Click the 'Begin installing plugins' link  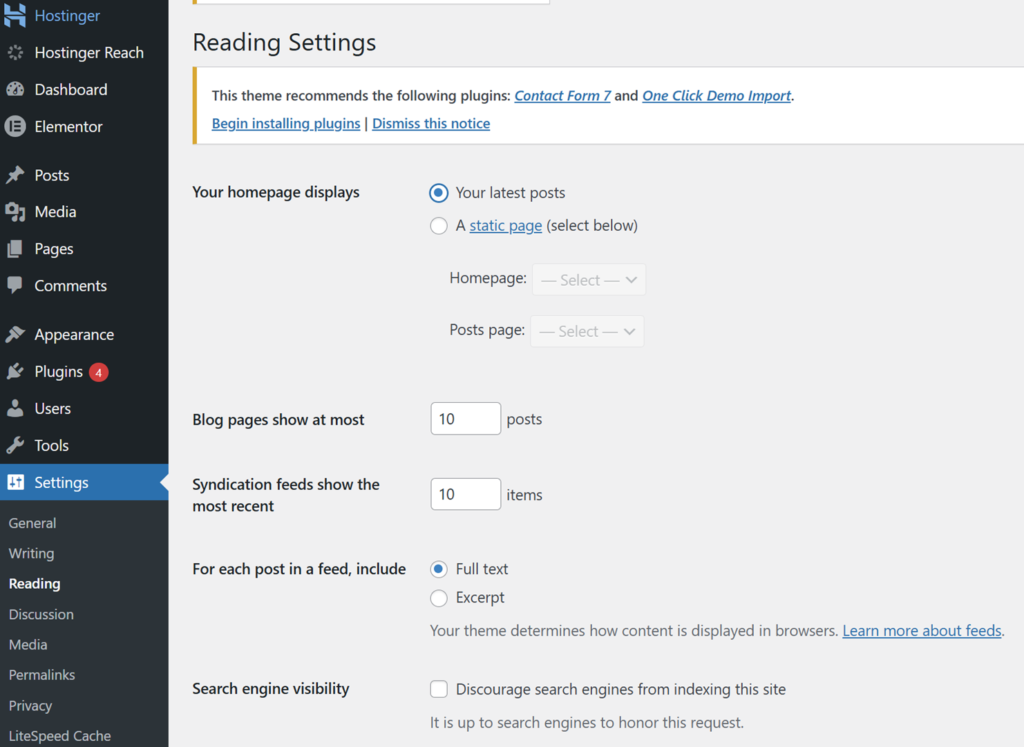286,123
